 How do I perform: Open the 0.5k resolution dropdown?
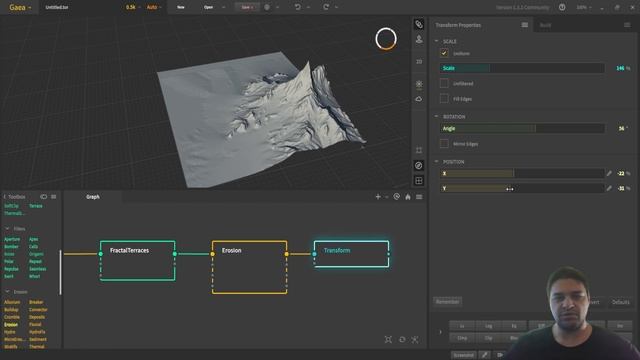(x=133, y=7)
